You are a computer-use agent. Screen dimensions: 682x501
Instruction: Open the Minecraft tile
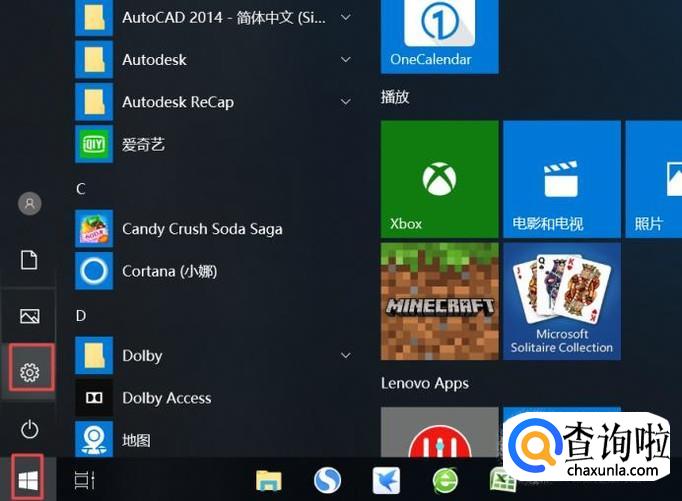point(440,301)
